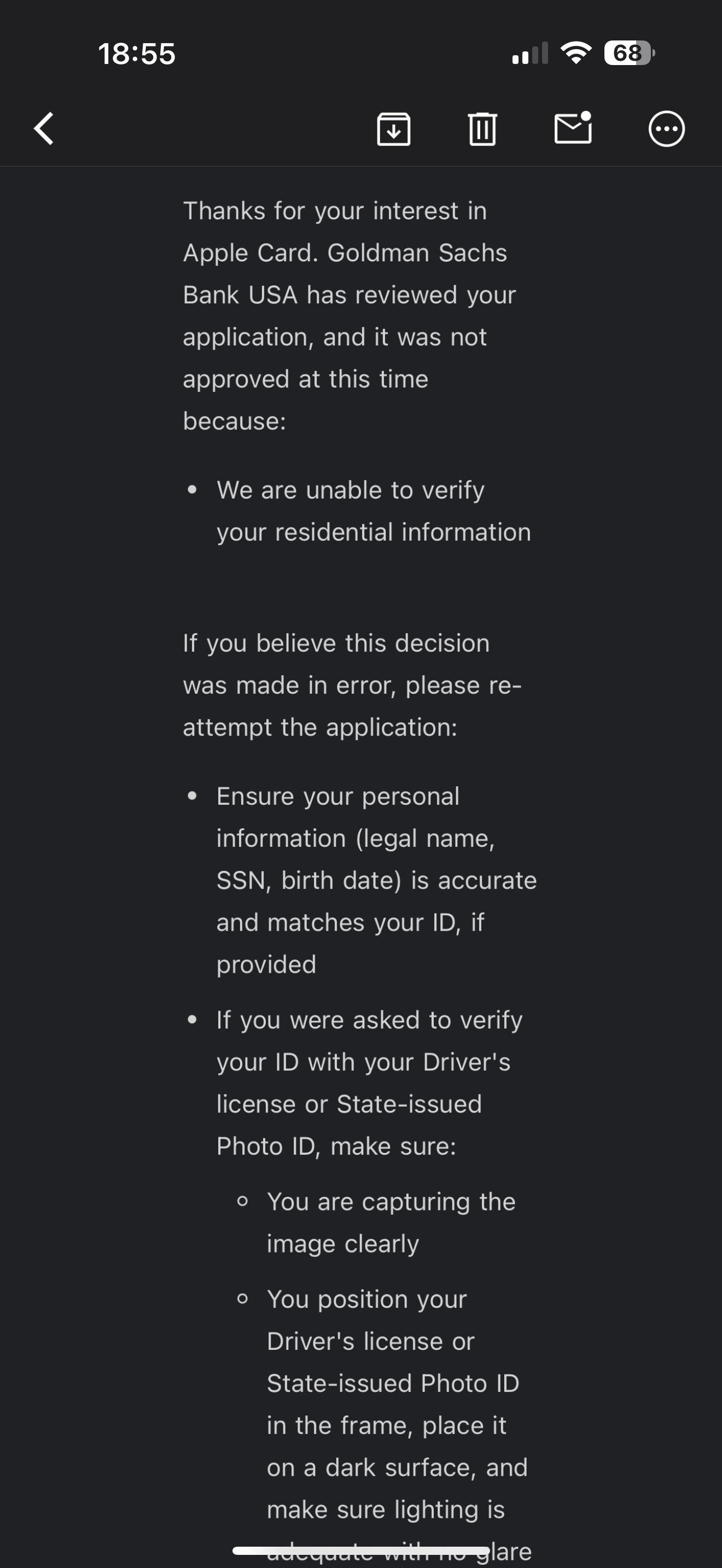The image size is (722, 1568).
Task: Select the "Ensure your personal information" bullet text
Action: tap(376, 880)
